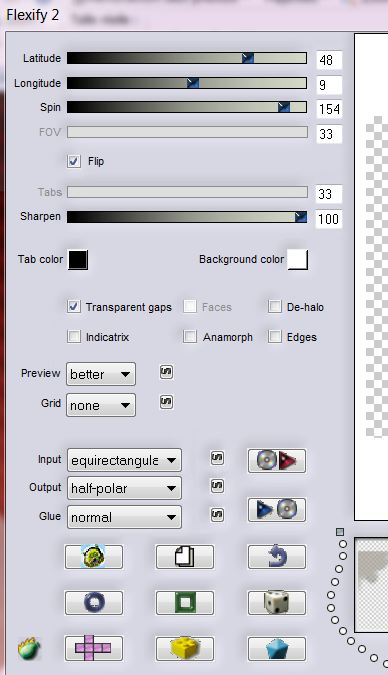
Task: Click the yellow brick icon button
Action: pyautogui.click(x=185, y=648)
